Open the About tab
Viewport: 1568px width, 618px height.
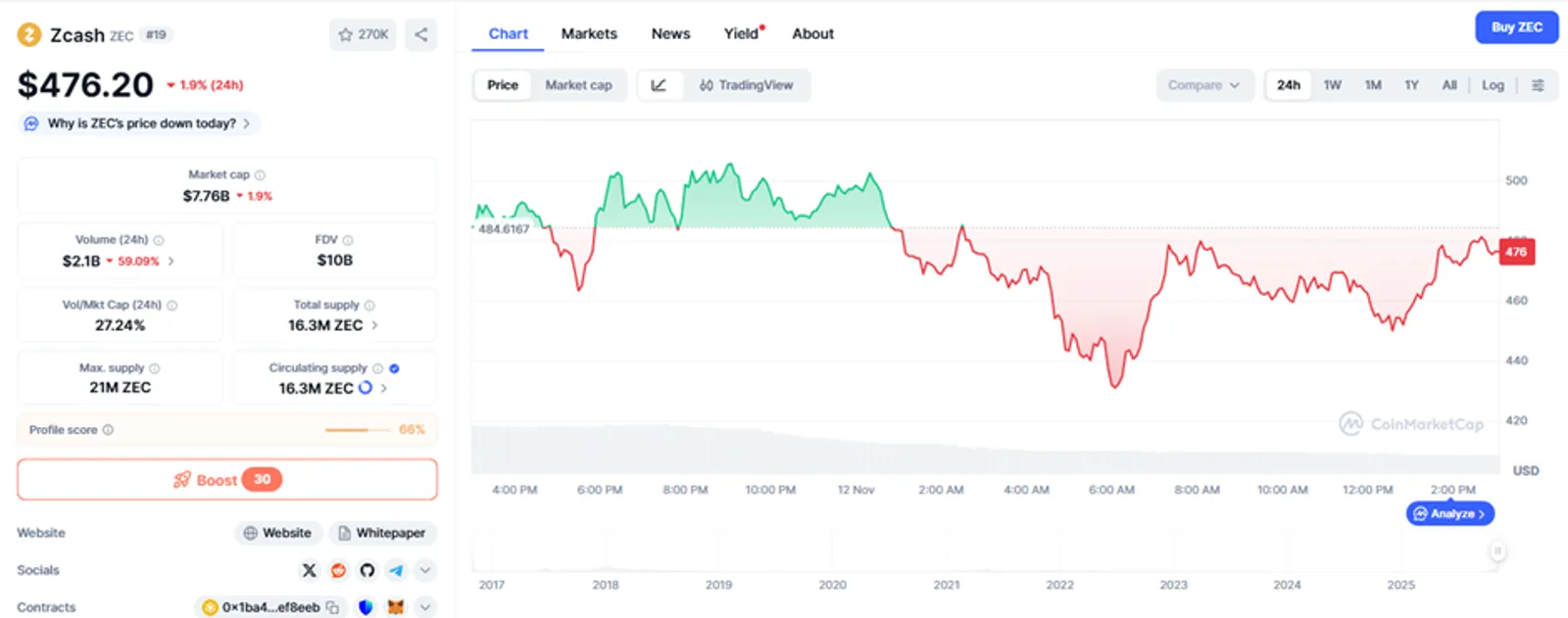coord(813,33)
